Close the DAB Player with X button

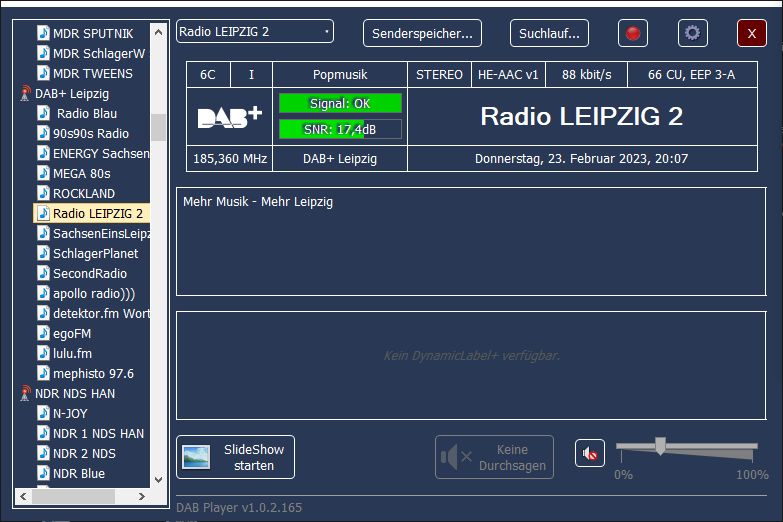751,33
